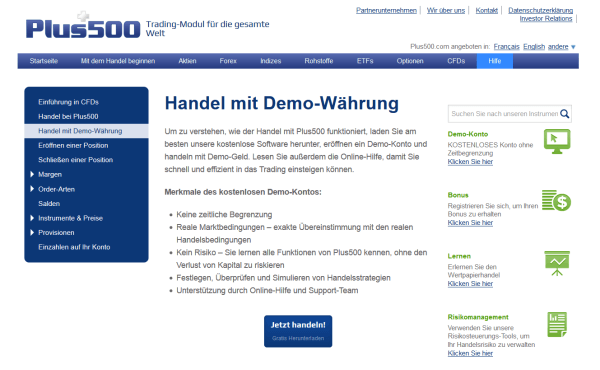Click 'Klicken Sie hier' under Lernen
This screenshot has height=370, width=600.
pos(470,284)
